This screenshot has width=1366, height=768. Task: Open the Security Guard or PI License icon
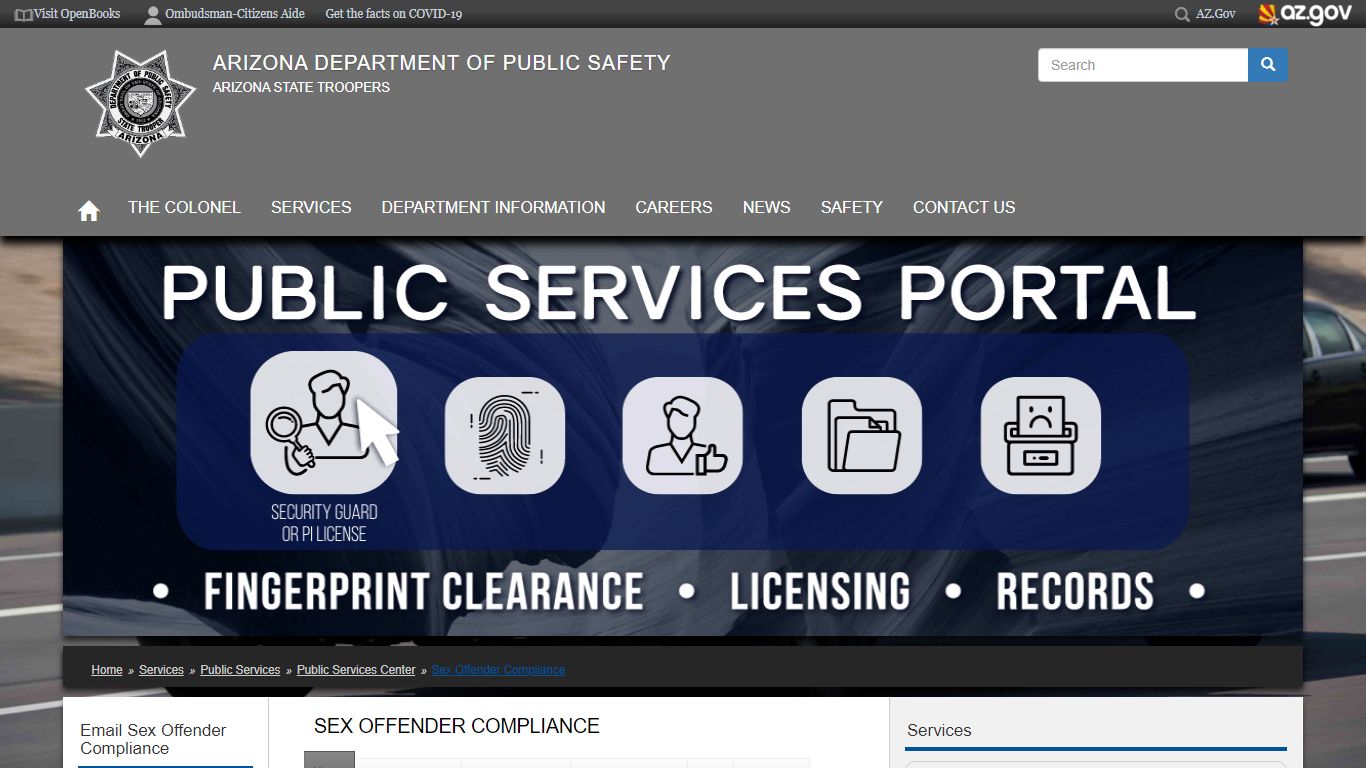pos(324,422)
